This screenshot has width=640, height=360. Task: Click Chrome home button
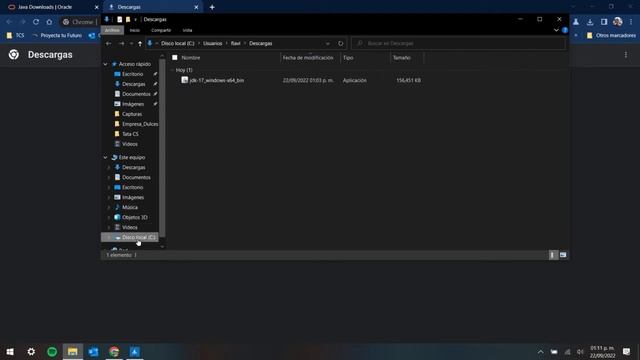click(x=49, y=22)
